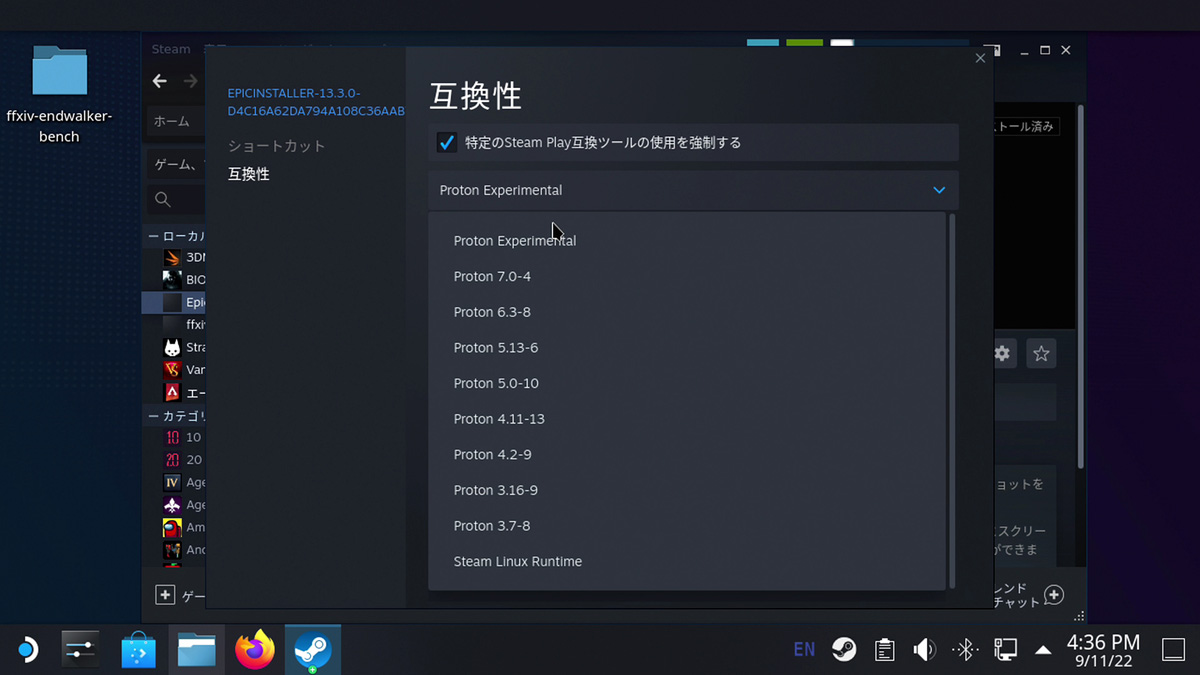Open the KDE application launcher
The height and width of the screenshot is (675, 1200).
27,651
